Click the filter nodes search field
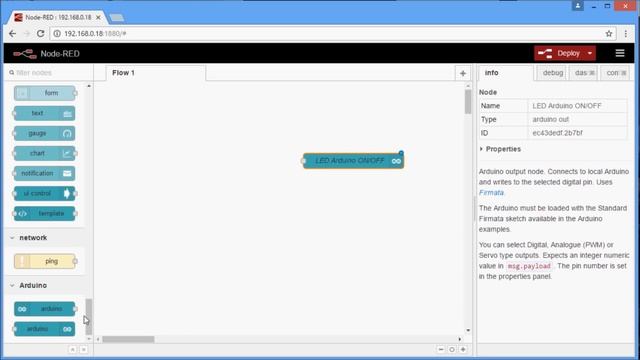The image size is (640, 360). [50, 73]
